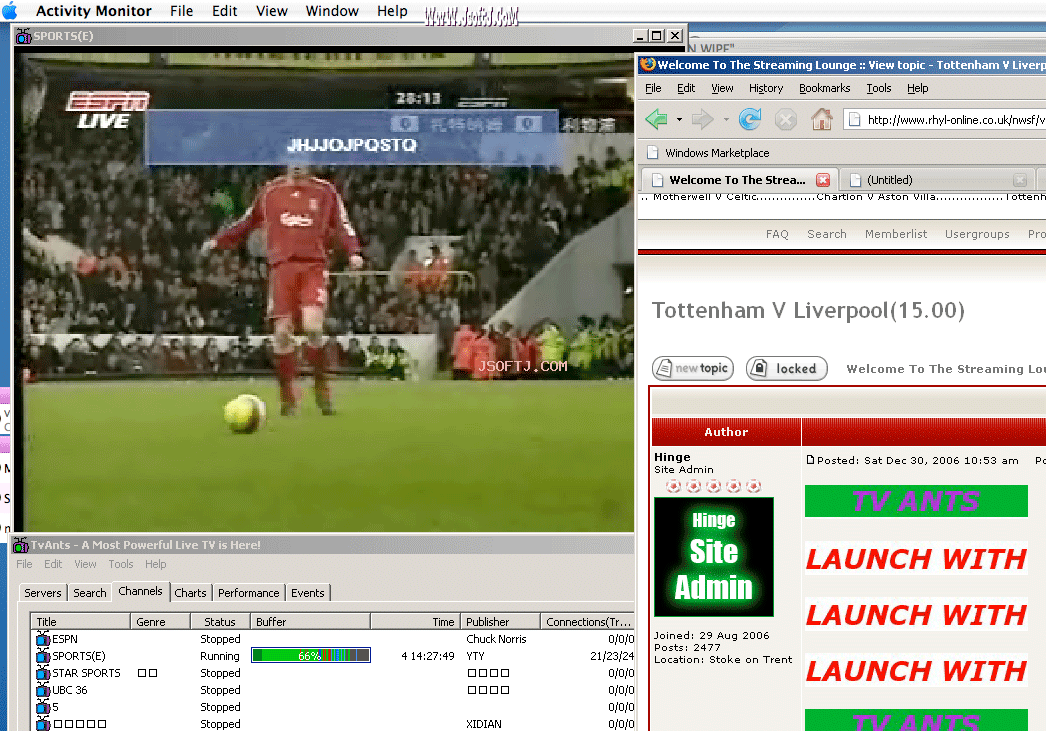Minimize the SPORTS(E) video window
This screenshot has width=1046, height=731.
coord(640,35)
